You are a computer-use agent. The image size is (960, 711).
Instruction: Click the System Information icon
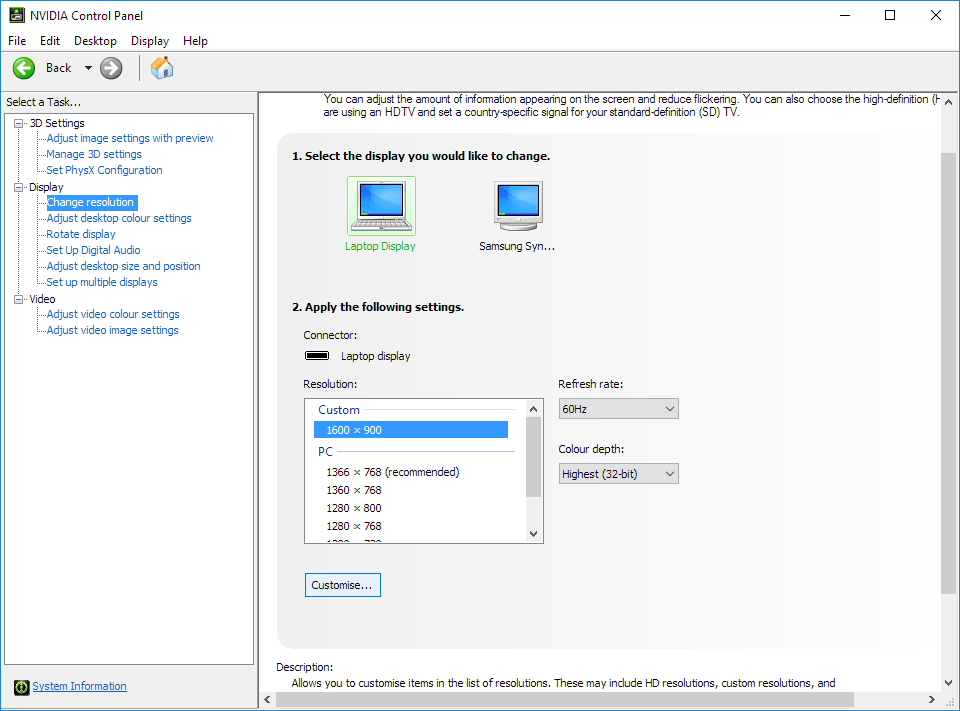[x=21, y=687]
